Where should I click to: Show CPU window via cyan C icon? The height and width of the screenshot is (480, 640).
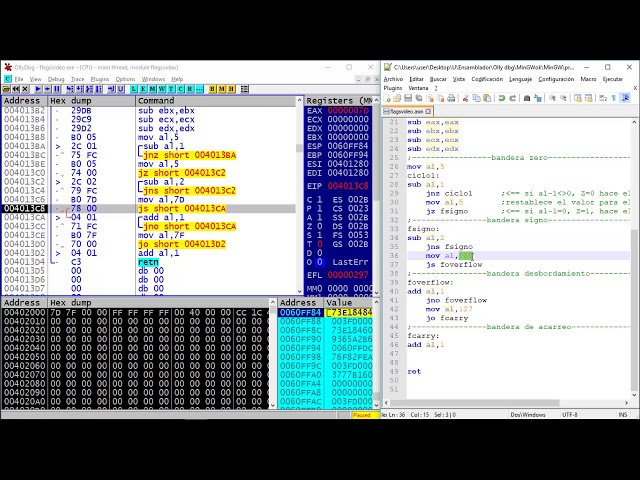pyautogui.click(x=180, y=89)
